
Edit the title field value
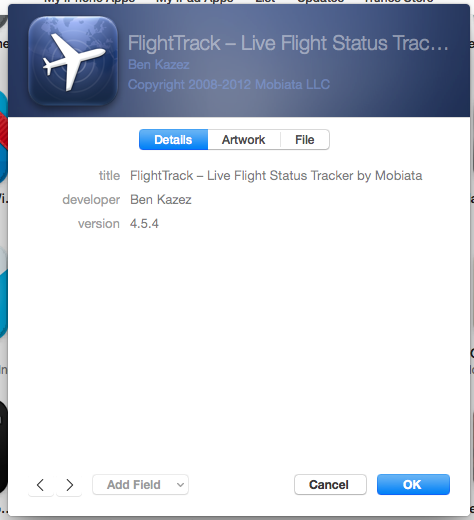(276, 176)
